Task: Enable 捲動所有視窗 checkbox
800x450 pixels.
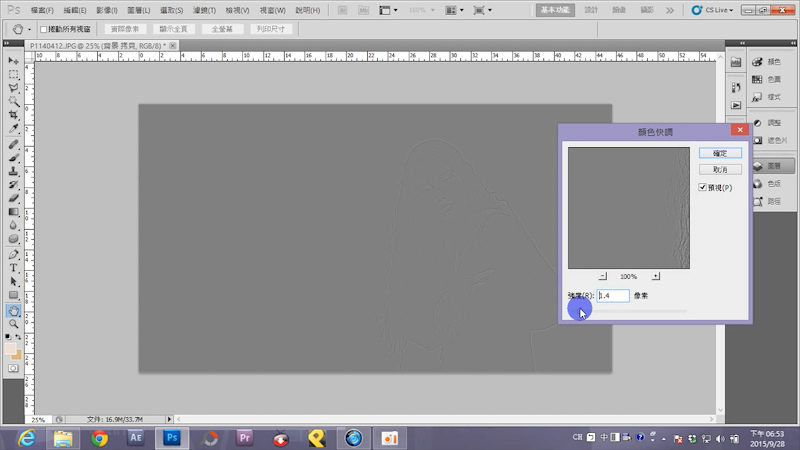Action: point(45,30)
